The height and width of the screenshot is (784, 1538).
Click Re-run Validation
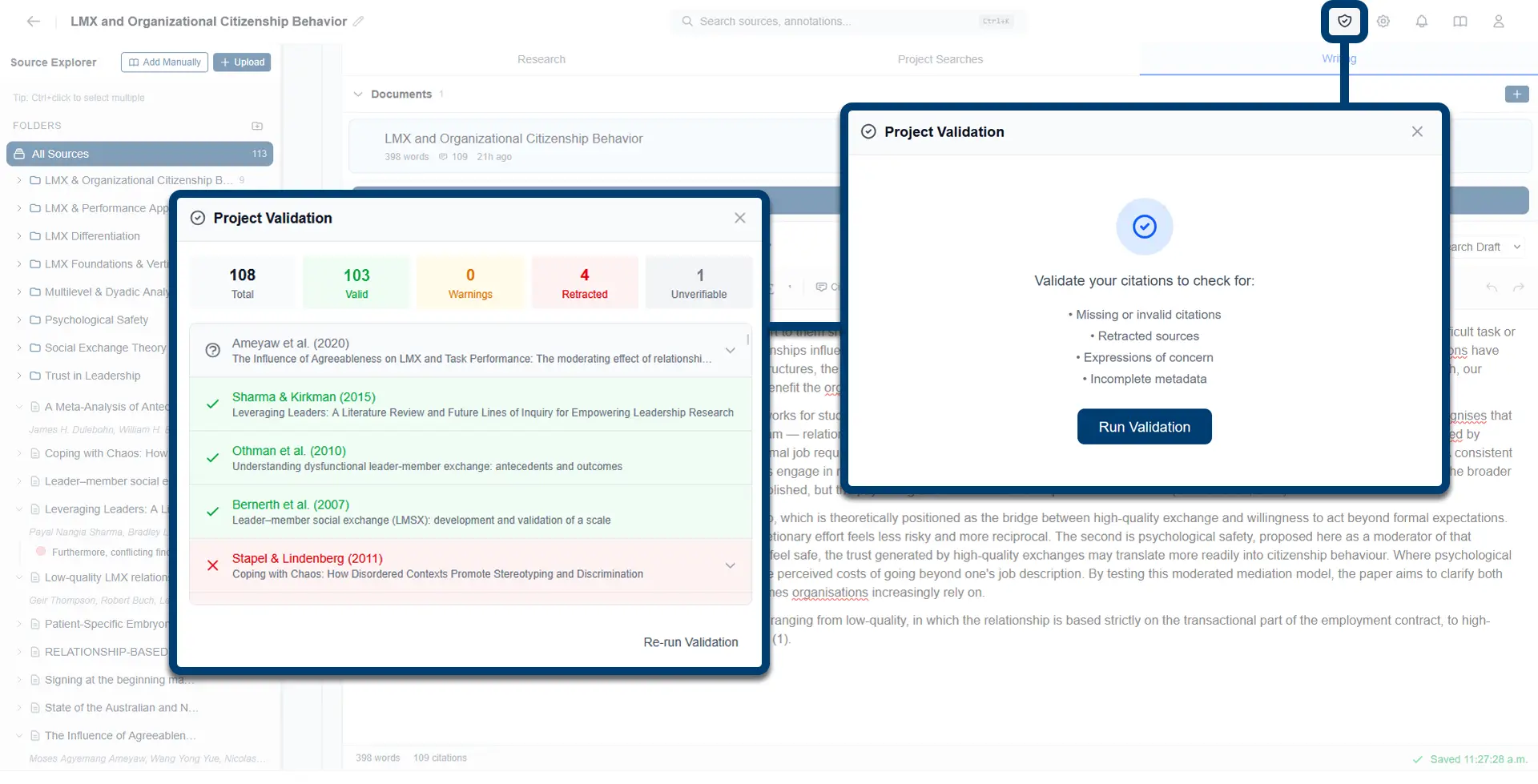(x=690, y=642)
